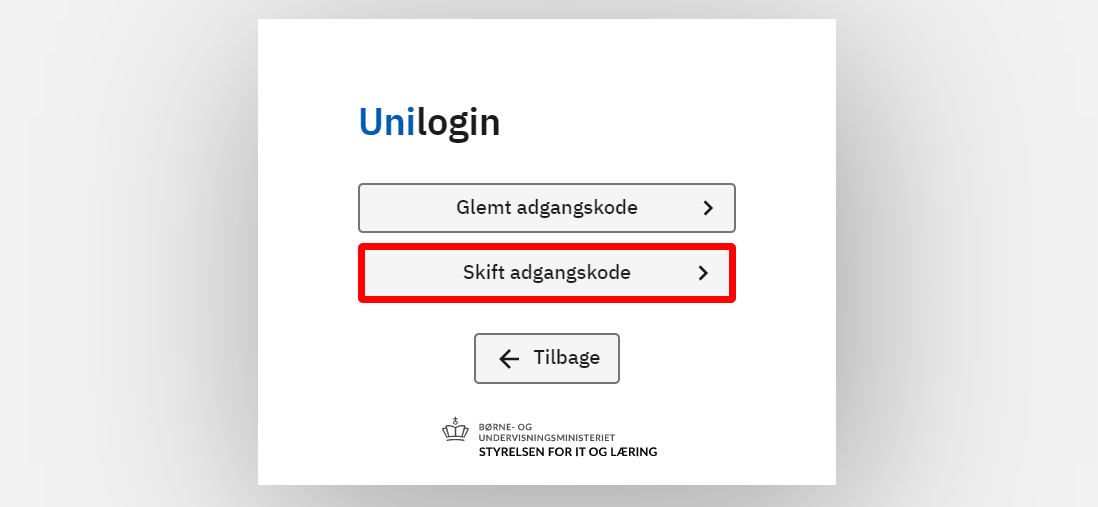Click the "Undervisningsministeriet" text line
Image resolution: width=1098 pixels, height=507 pixels.
click(547, 438)
